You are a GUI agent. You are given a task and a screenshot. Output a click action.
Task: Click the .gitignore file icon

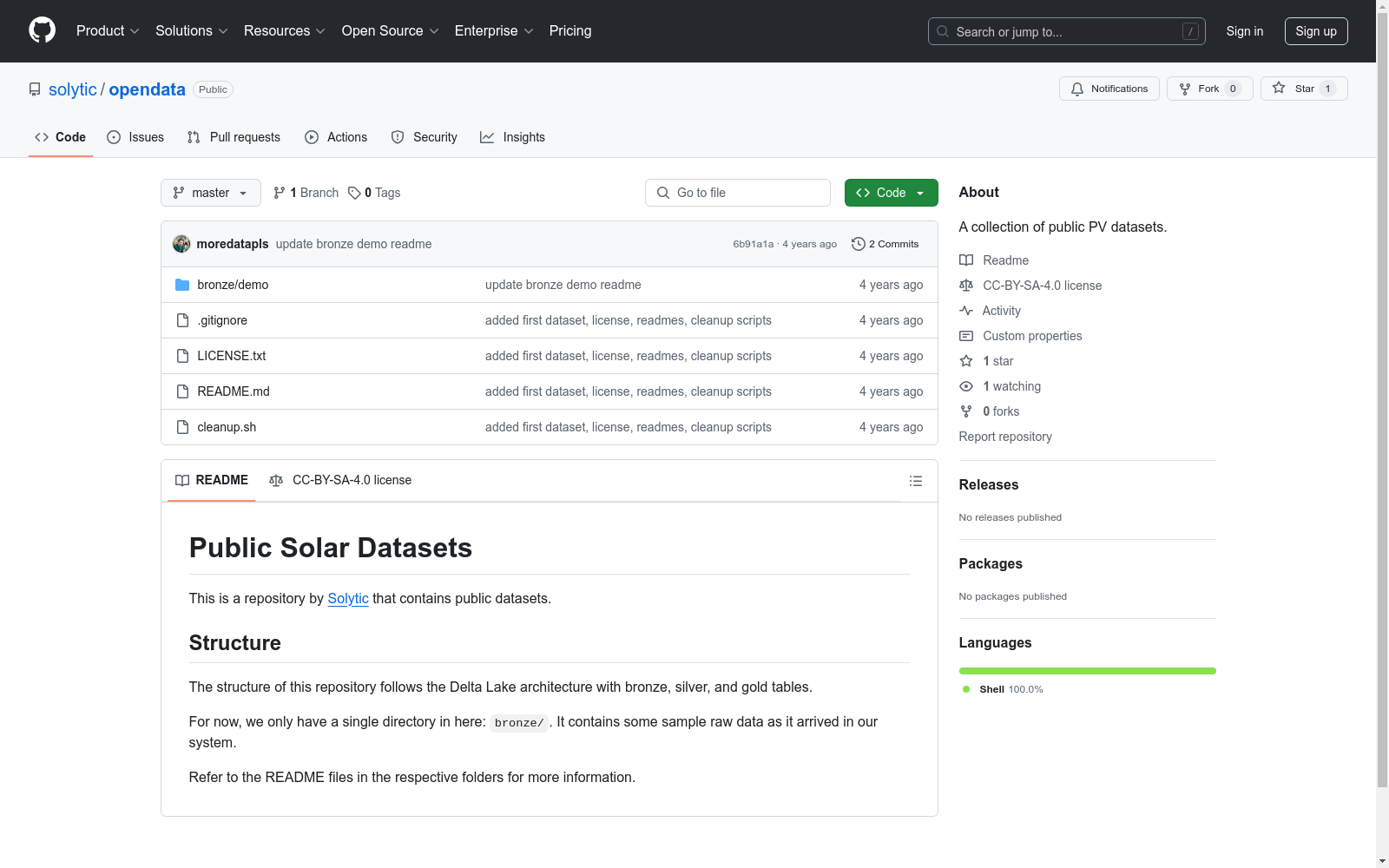182,320
